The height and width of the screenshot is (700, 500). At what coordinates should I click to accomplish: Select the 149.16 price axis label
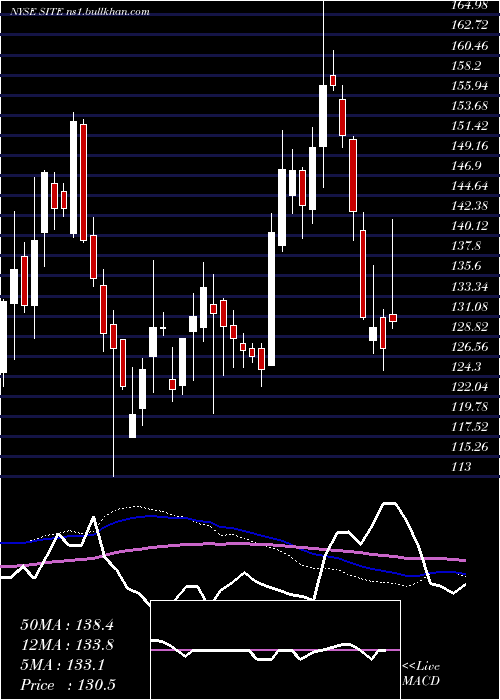click(x=470, y=146)
